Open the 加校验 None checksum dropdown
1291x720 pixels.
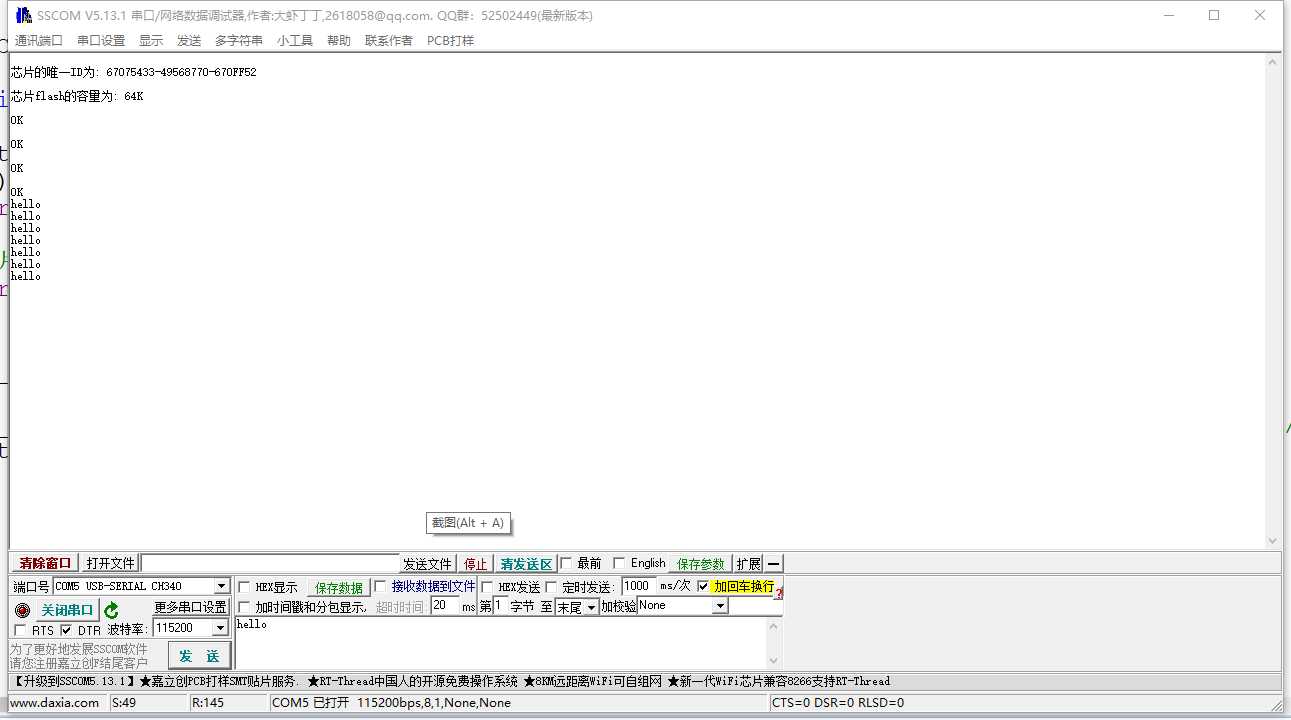pyautogui.click(x=721, y=606)
